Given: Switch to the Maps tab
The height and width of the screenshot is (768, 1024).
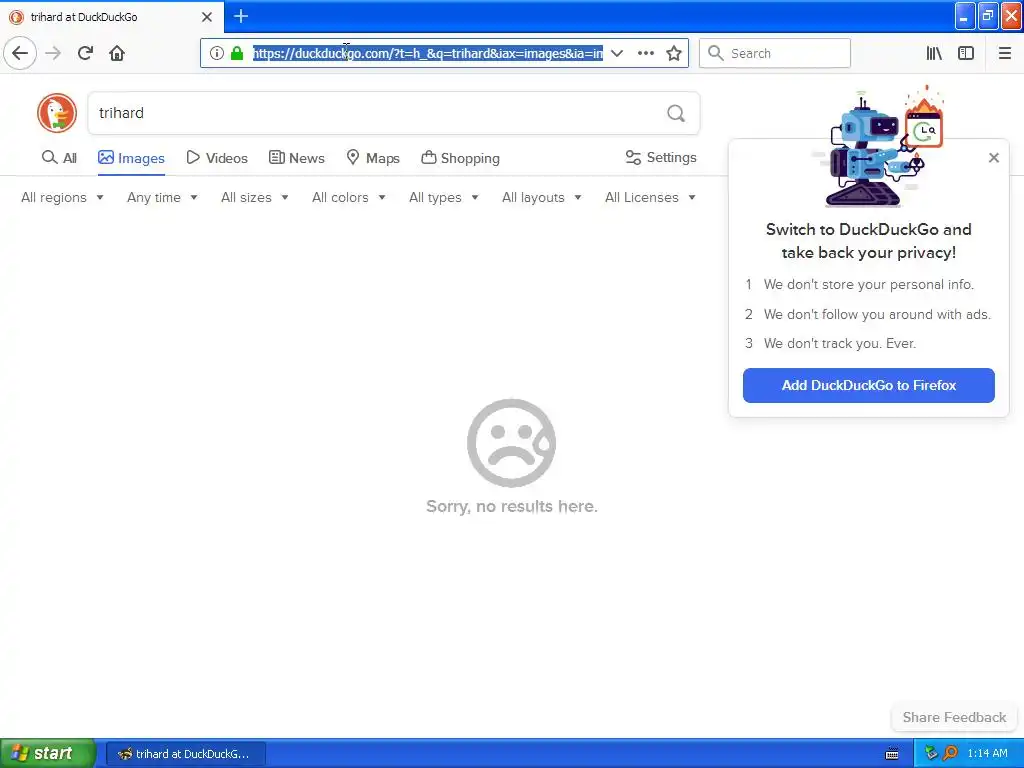Looking at the screenshot, I should [373, 158].
